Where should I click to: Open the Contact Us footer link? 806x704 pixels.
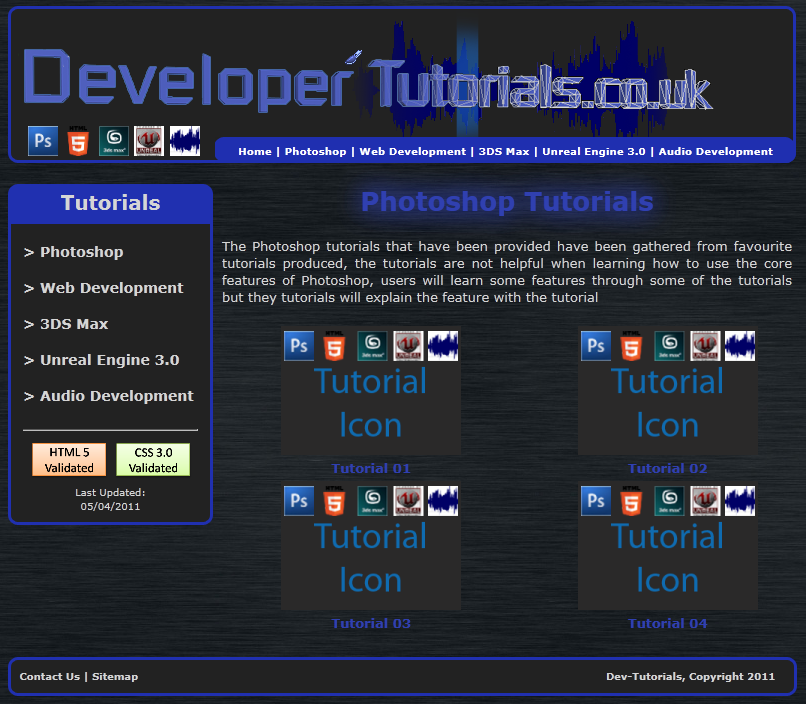50,677
